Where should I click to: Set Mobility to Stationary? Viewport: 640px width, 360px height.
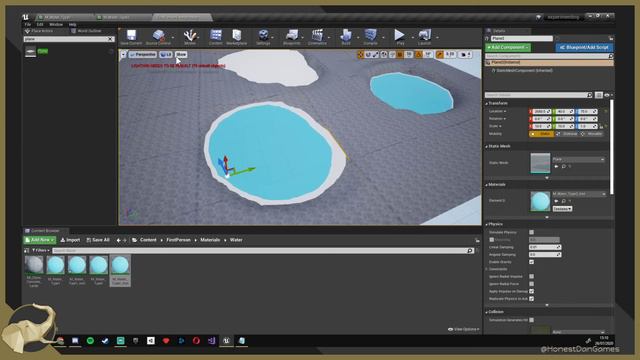567,134
